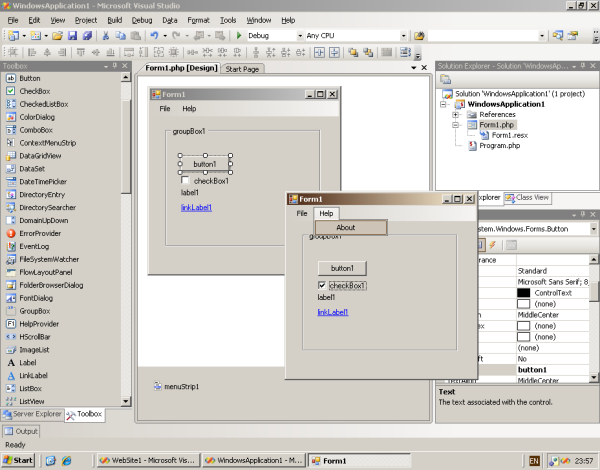
Task: Open the Any CPU platform dropdown
Action: pyautogui.click(x=403, y=36)
